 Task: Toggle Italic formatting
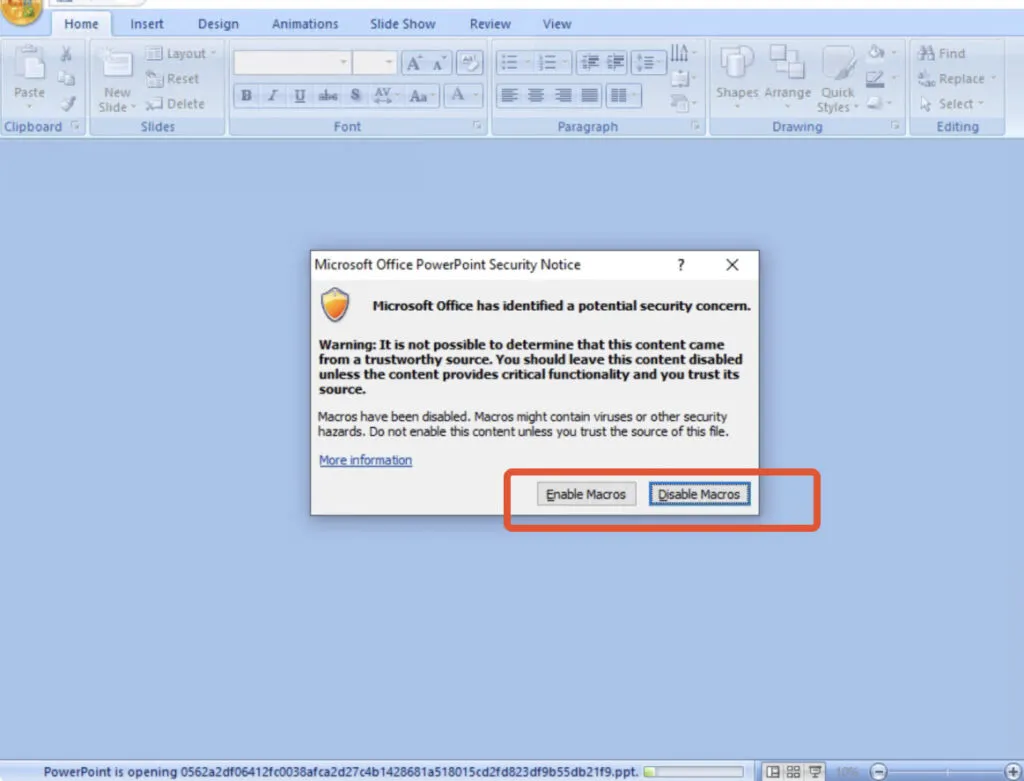pyautogui.click(x=273, y=95)
